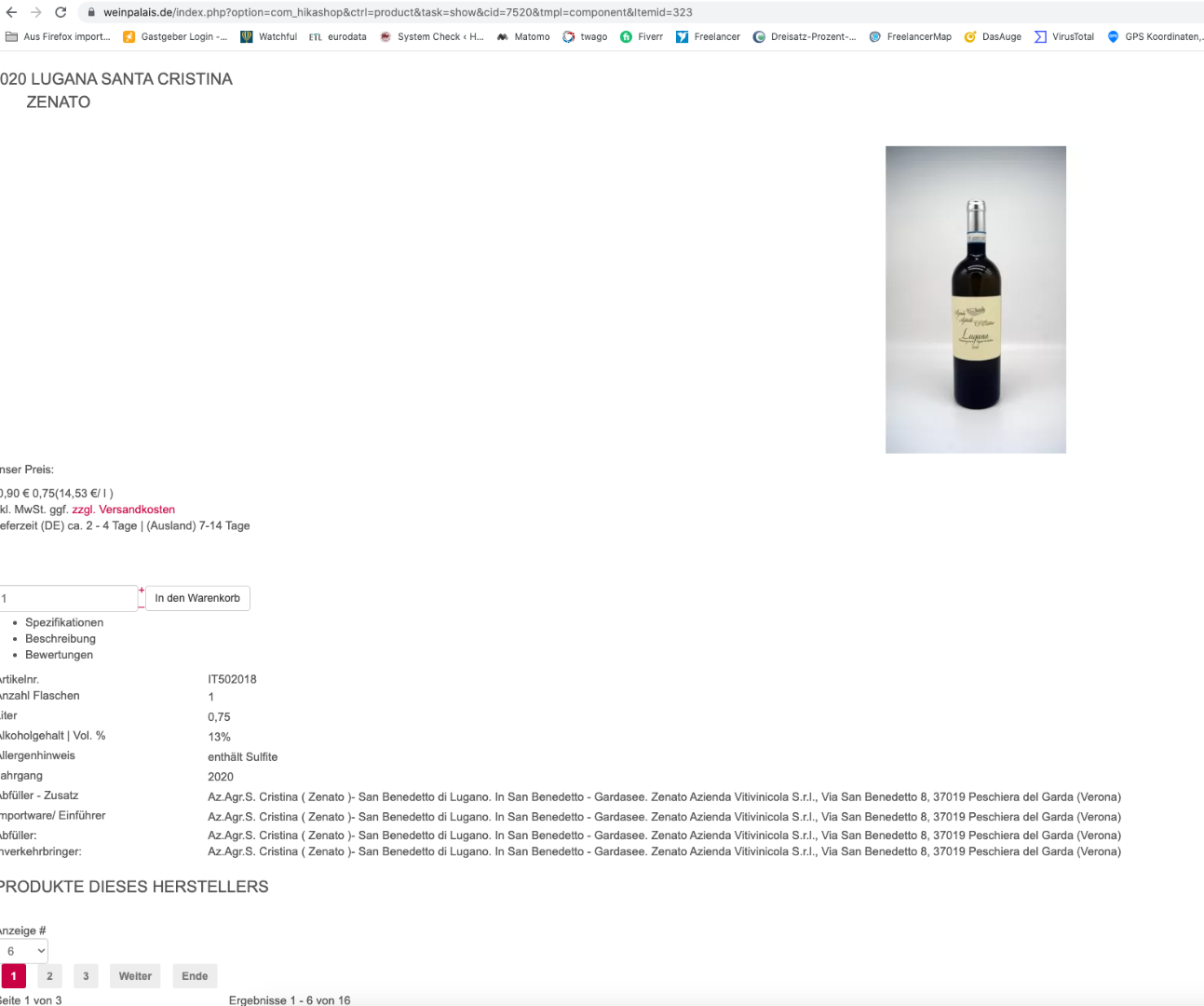Reload the weinpalais.de page
Image resolution: width=1204 pixels, height=1006 pixels.
[x=61, y=12]
